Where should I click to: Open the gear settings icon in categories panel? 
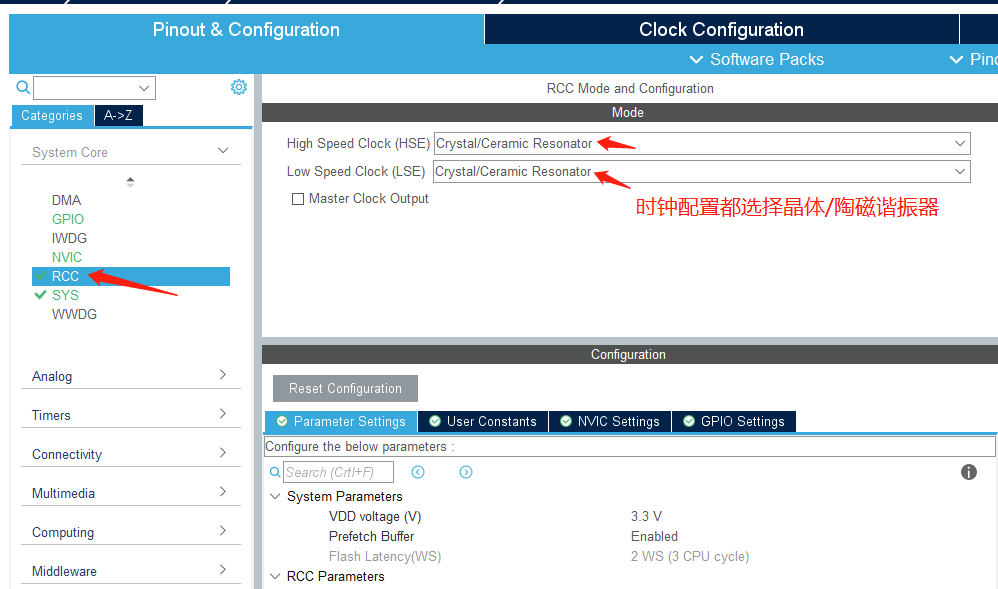pos(239,87)
